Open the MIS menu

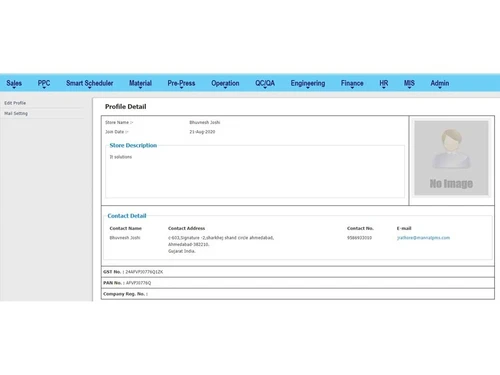point(409,83)
